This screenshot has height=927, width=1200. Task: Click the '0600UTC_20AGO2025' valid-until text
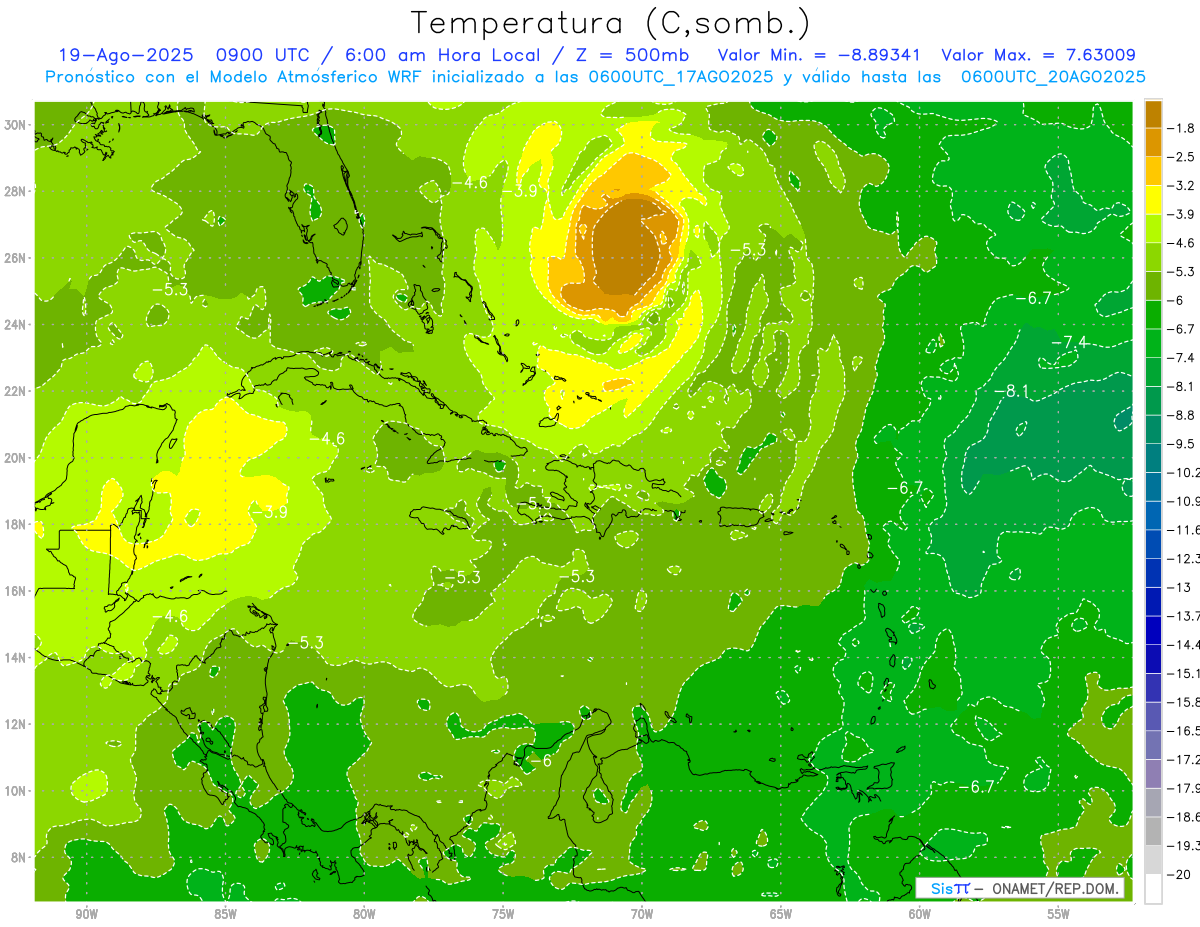(x=1053, y=76)
